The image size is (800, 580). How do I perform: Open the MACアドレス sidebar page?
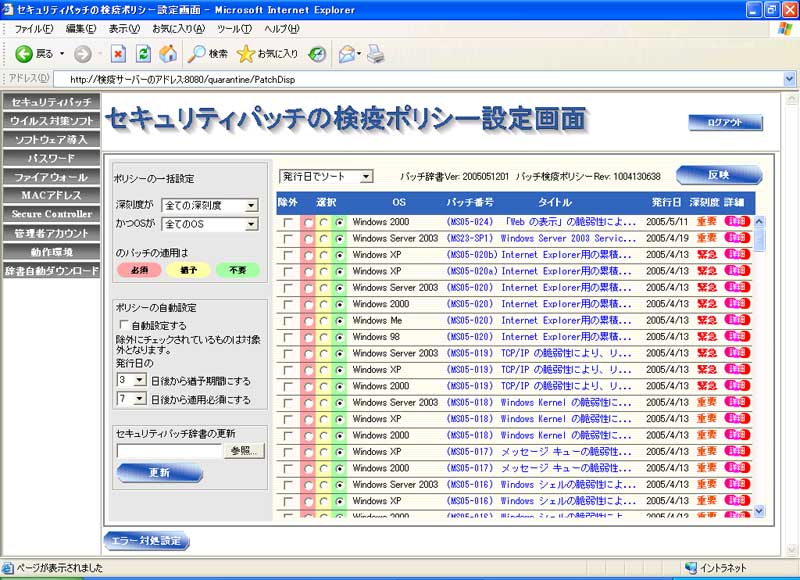[x=51, y=195]
